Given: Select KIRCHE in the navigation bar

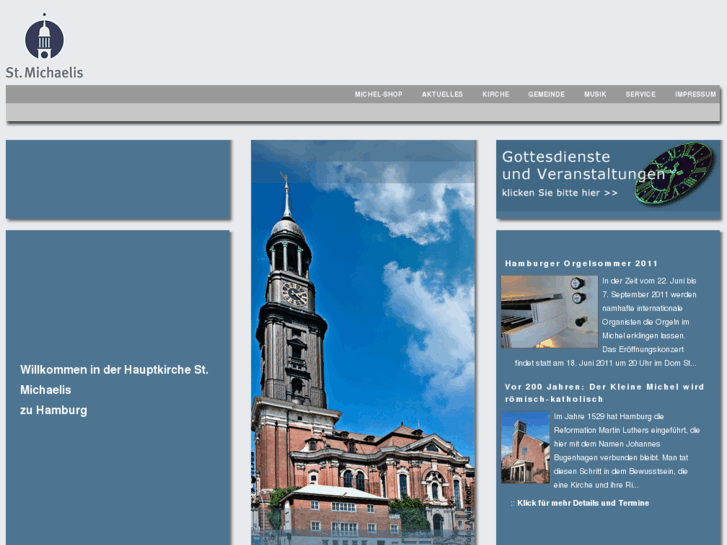Looking at the screenshot, I should [495, 94].
